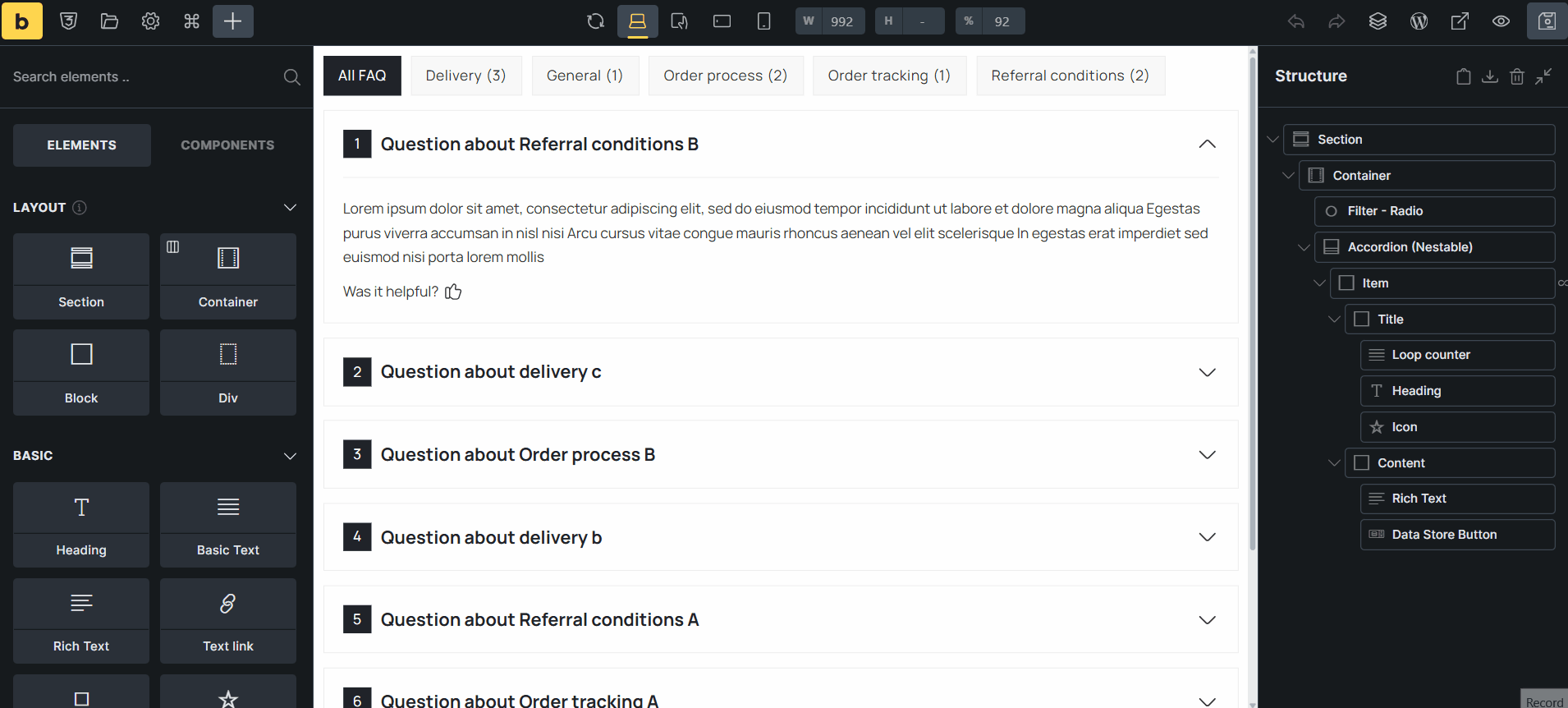Select the desktop breakpoint icon
The image size is (1568, 708).
click(637, 21)
